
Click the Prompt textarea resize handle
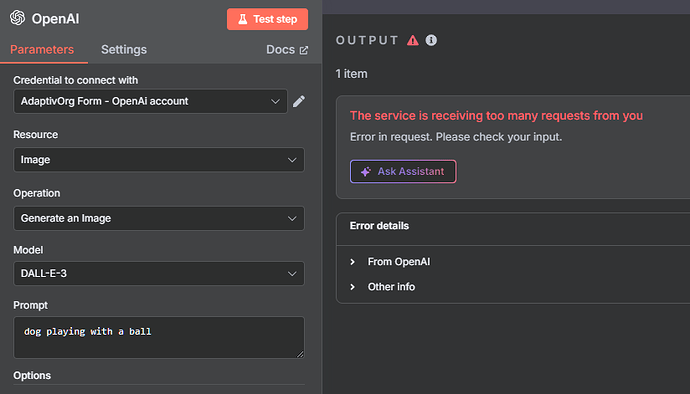[x=300, y=354]
